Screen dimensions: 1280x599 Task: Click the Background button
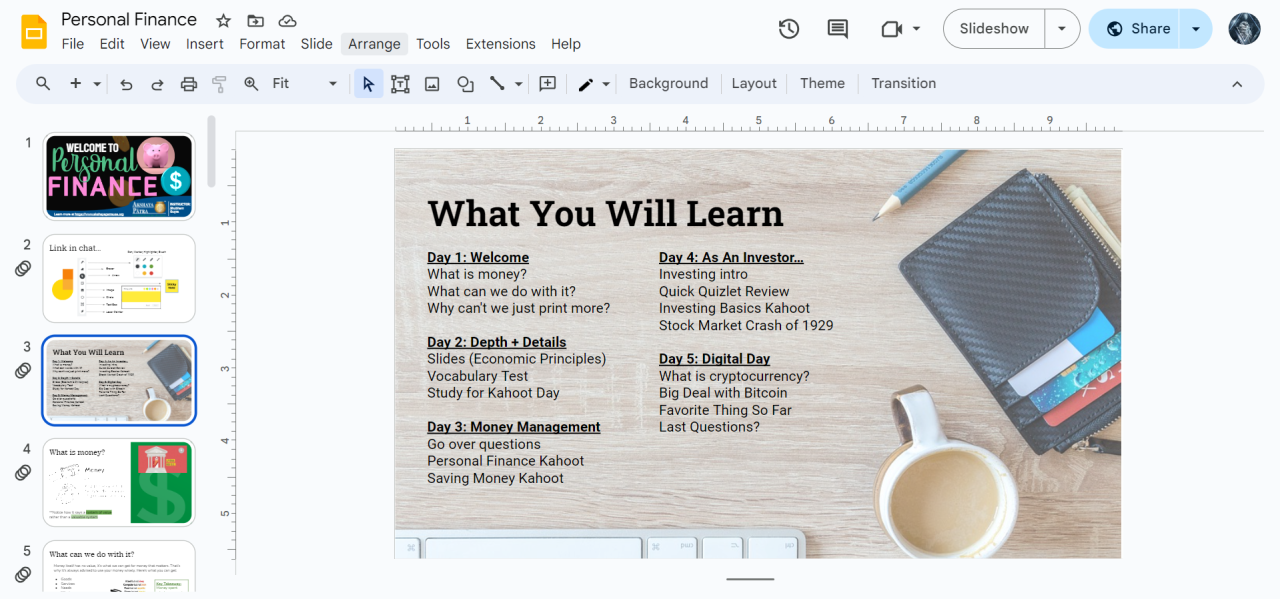click(x=668, y=84)
